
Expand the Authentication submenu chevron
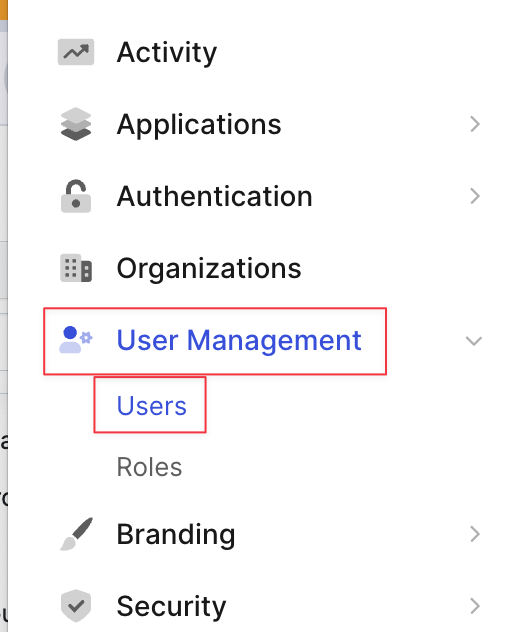[475, 196]
